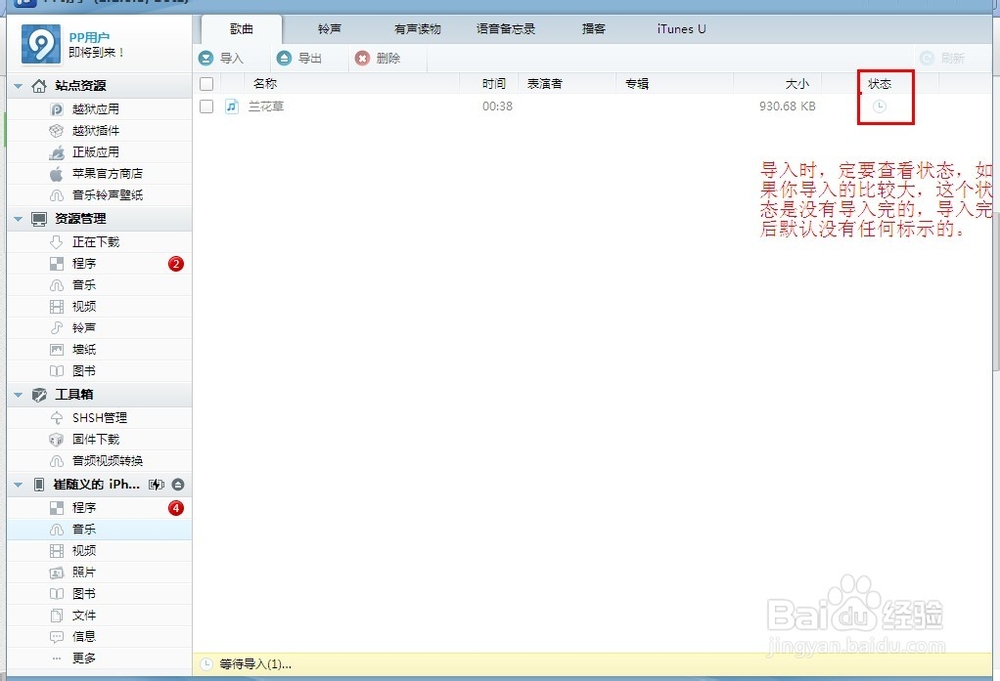
Task: Check the 兰花草 song checkbox
Action: click(206, 106)
